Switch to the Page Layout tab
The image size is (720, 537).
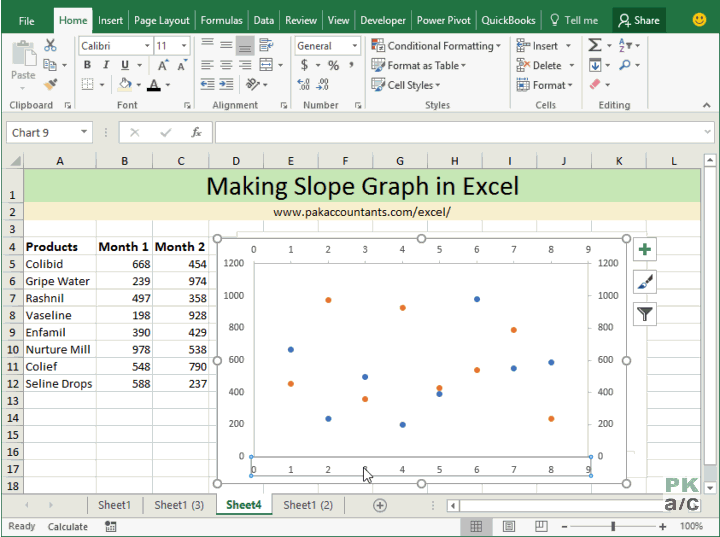(162, 21)
